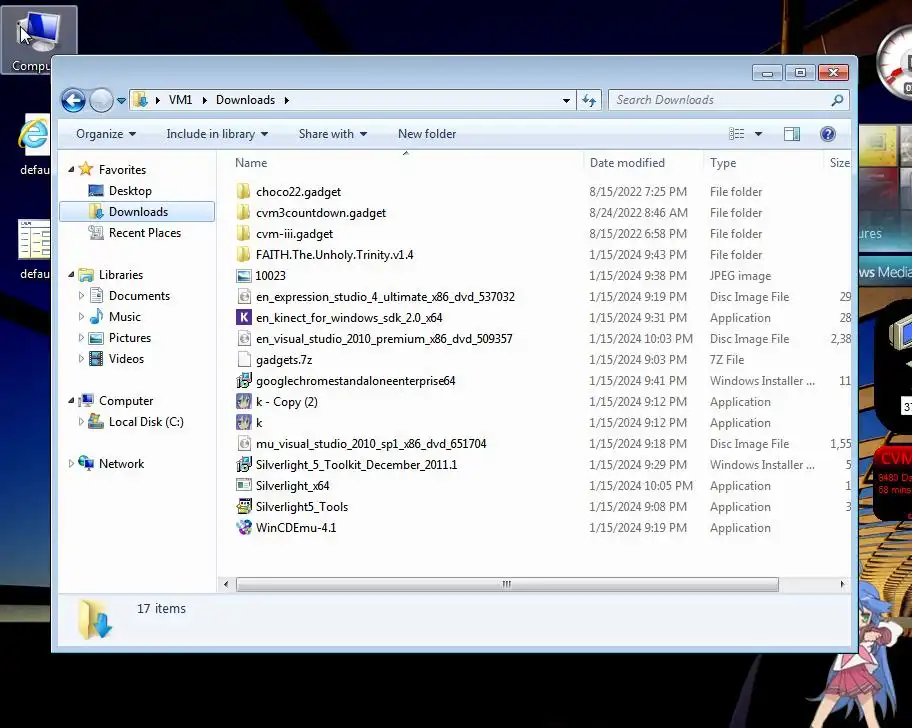The width and height of the screenshot is (912, 728).
Task: Open the address bar history dropdown arrow
Action: [x=566, y=100]
